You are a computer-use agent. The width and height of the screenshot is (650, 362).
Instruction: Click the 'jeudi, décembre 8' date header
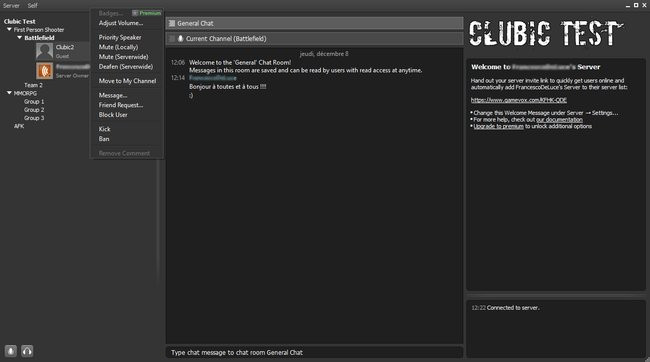(x=324, y=54)
